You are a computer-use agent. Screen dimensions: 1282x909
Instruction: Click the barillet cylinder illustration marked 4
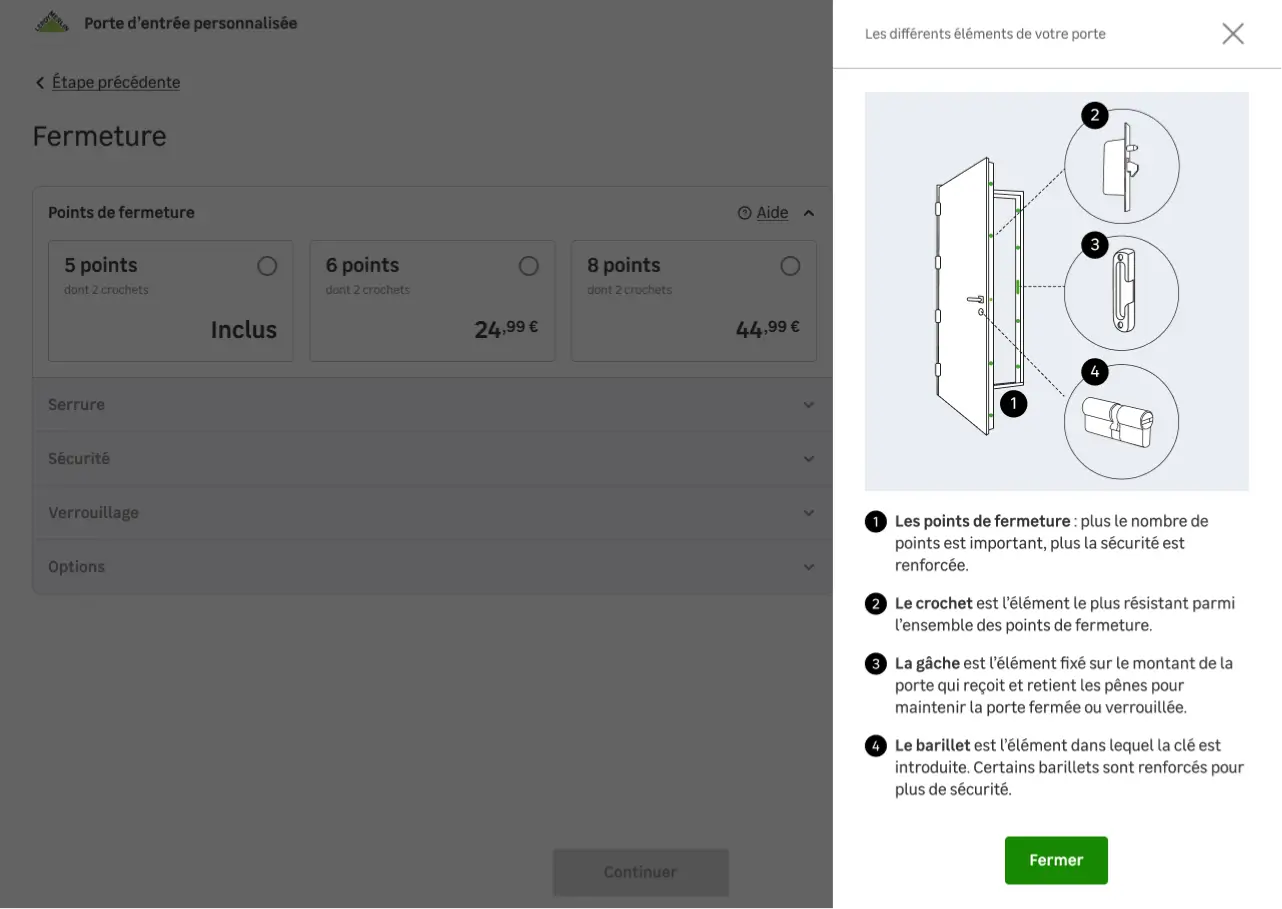pos(1122,422)
